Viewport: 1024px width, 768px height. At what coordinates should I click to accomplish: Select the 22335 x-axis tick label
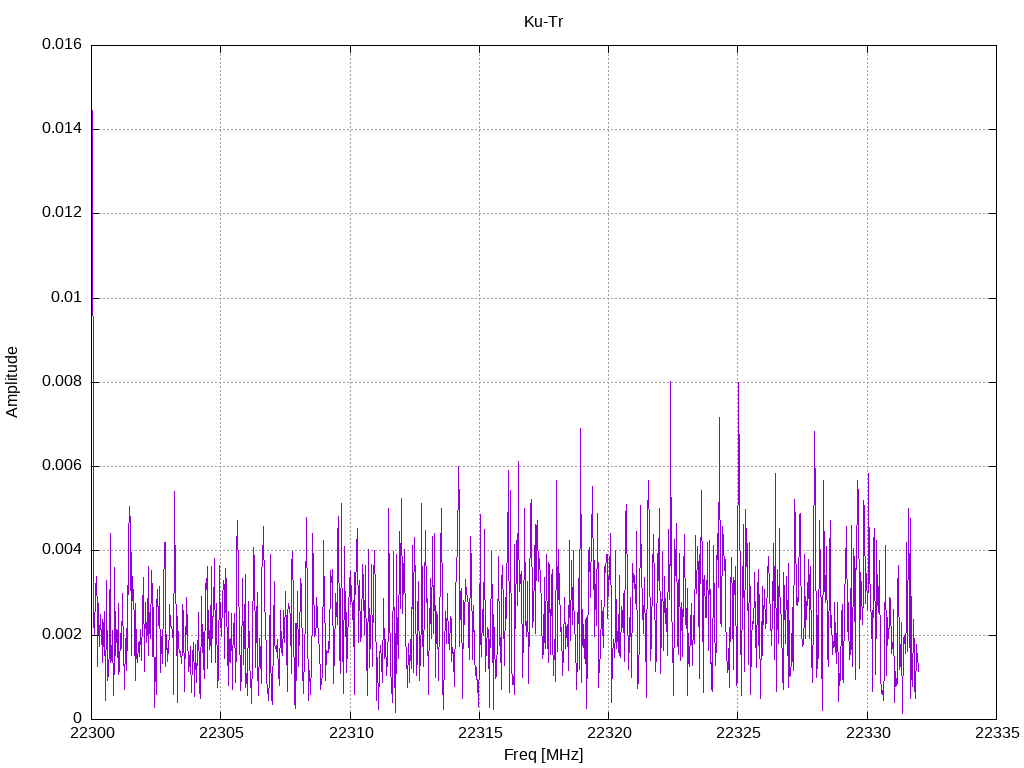996,735
